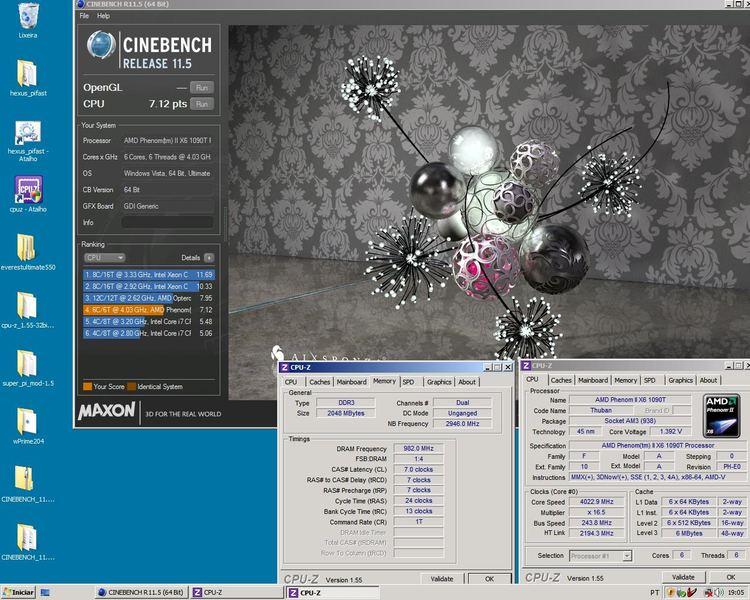Select ranking row 5 Intel Core i7 5.48
This screenshot has width=750, height=600.
pos(149,322)
